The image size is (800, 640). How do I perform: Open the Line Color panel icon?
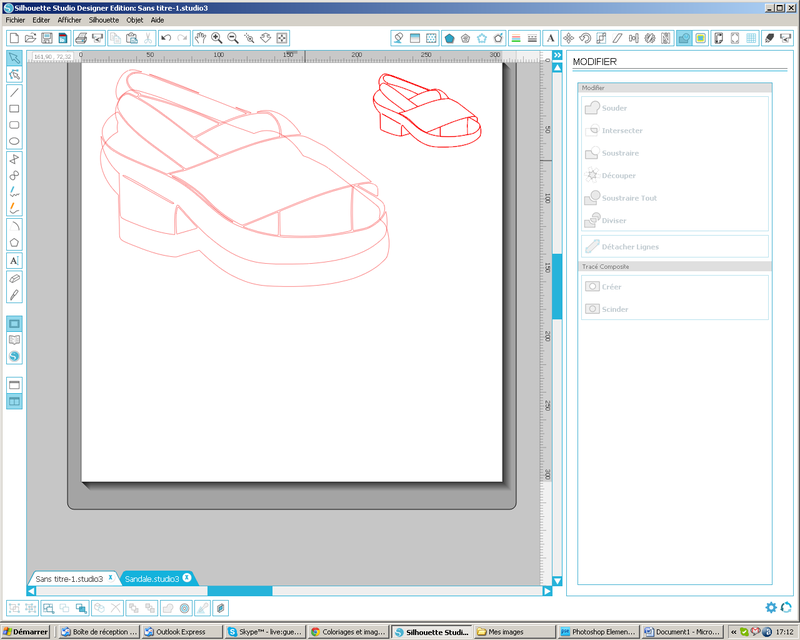[x=516, y=38]
